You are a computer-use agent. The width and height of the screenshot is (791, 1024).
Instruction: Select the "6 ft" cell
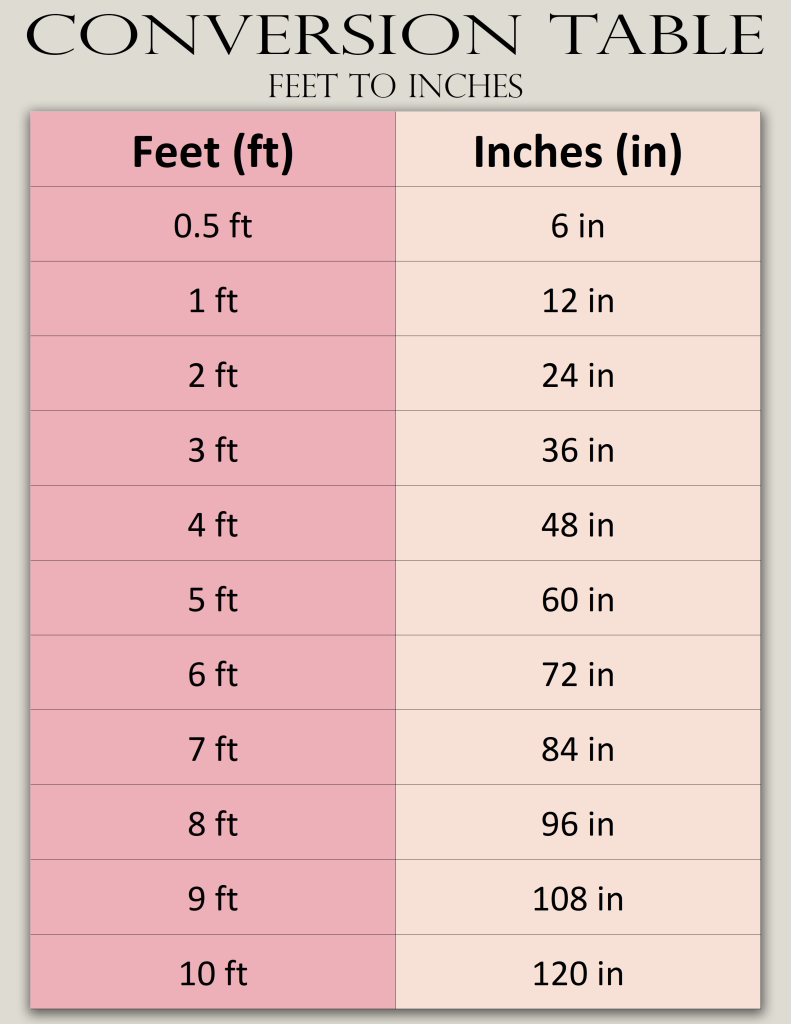pos(213,674)
